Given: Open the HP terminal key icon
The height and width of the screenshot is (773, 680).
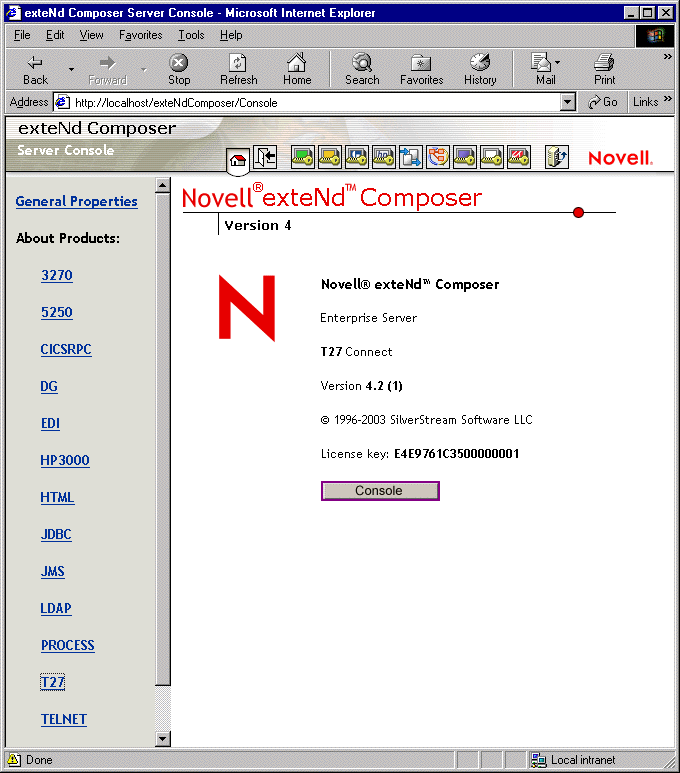Looking at the screenshot, I should 384,157.
